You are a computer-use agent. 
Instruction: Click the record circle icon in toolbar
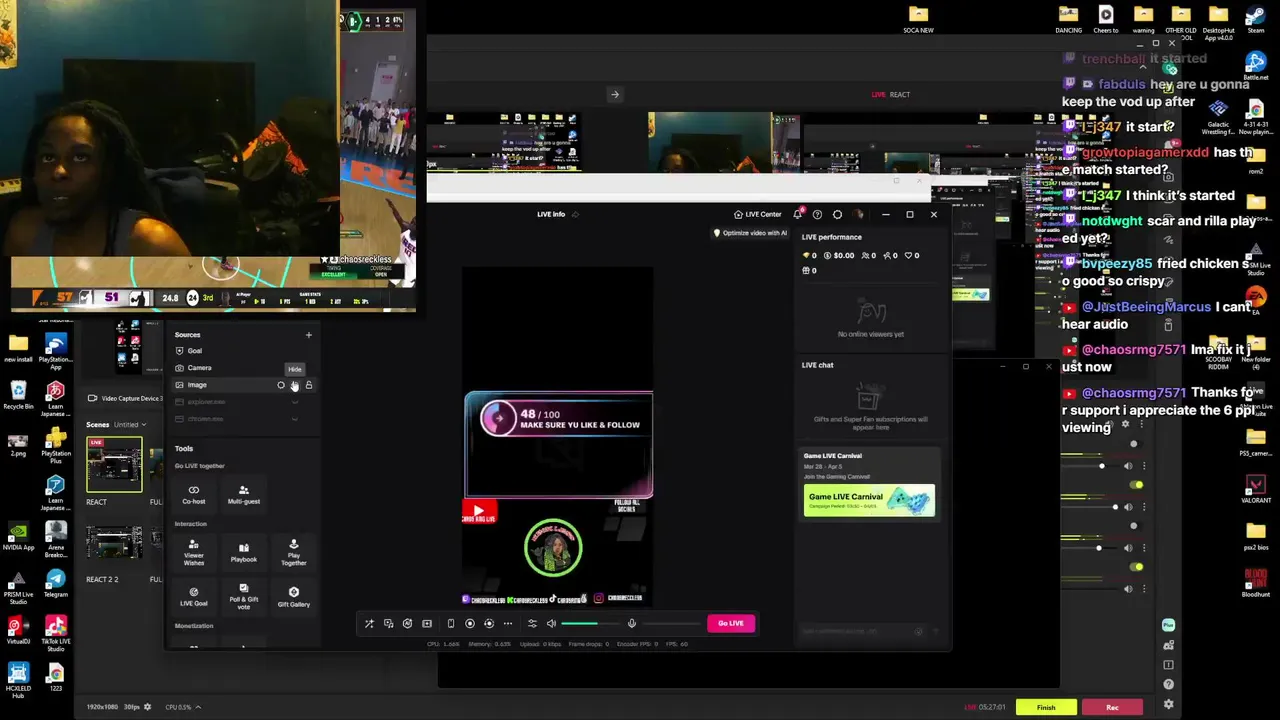click(x=470, y=624)
